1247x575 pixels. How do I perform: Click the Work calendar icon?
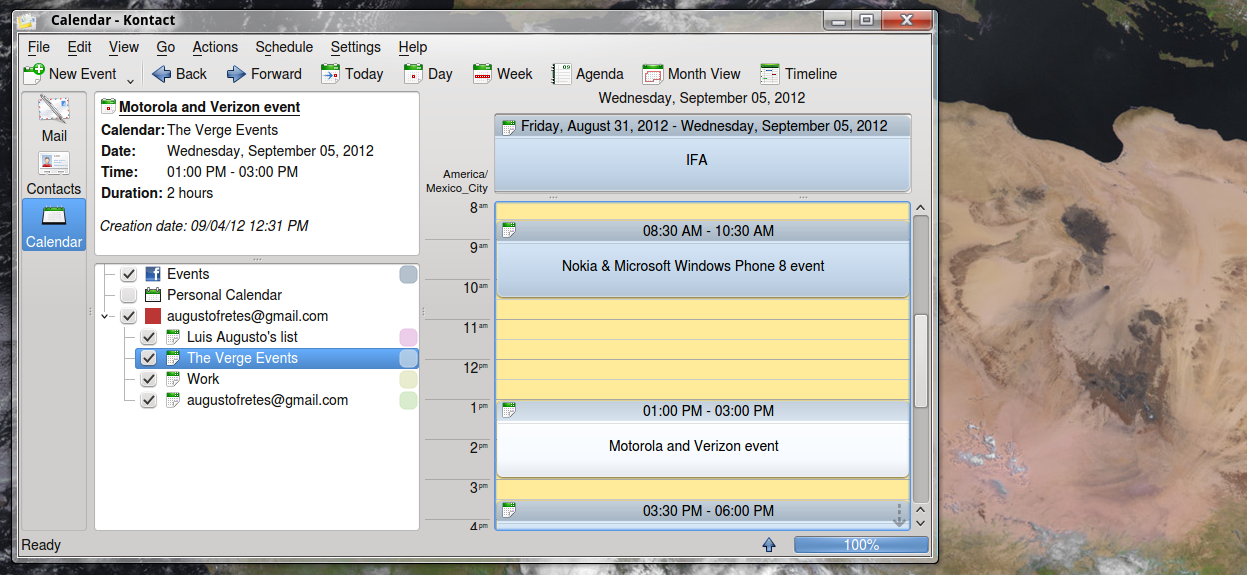[173, 379]
